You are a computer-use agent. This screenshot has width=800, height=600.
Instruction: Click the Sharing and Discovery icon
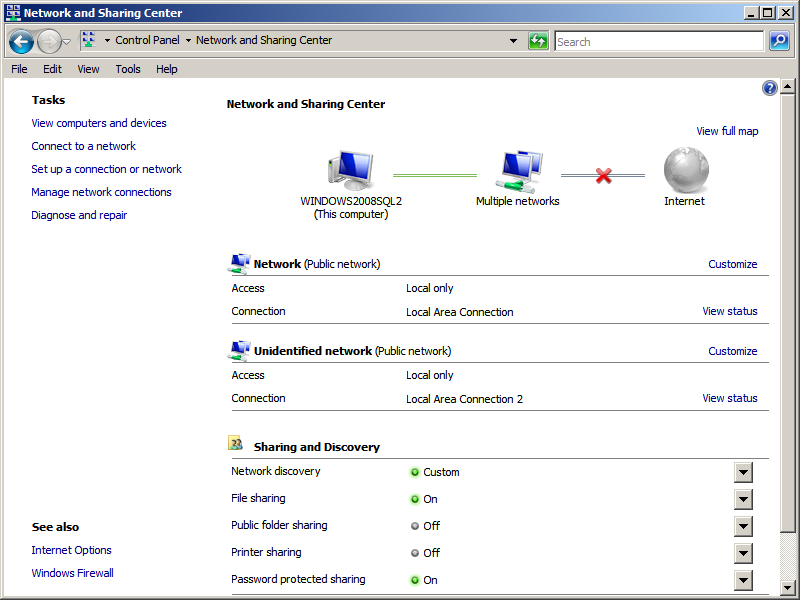coord(235,443)
